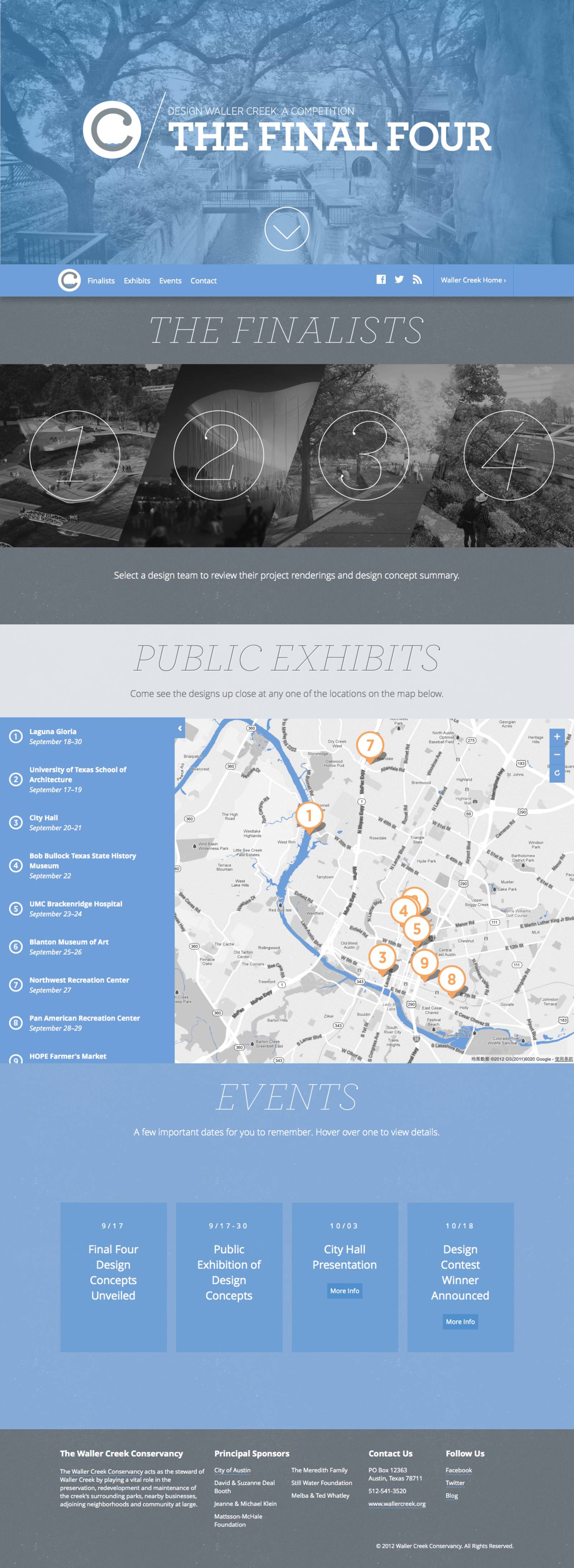
Task: Go to the Events nav item
Action: (170, 281)
